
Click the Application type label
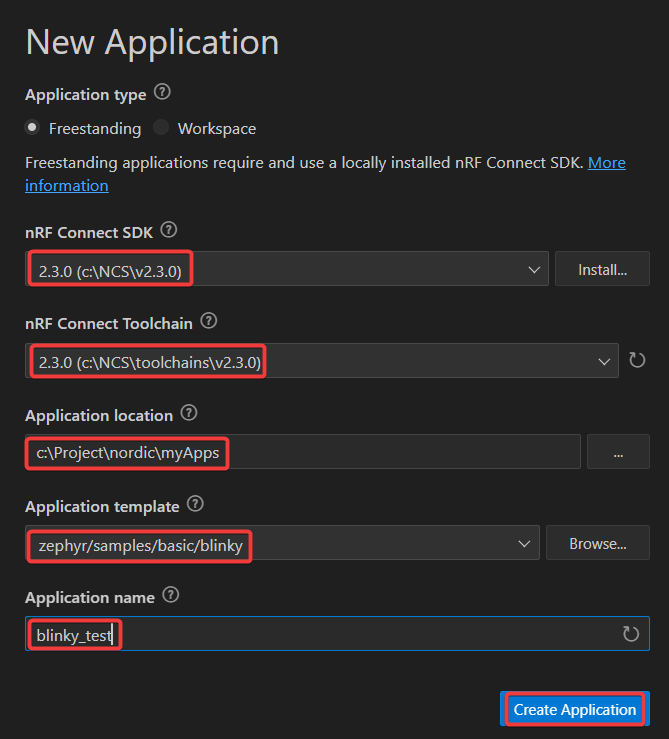tap(86, 95)
